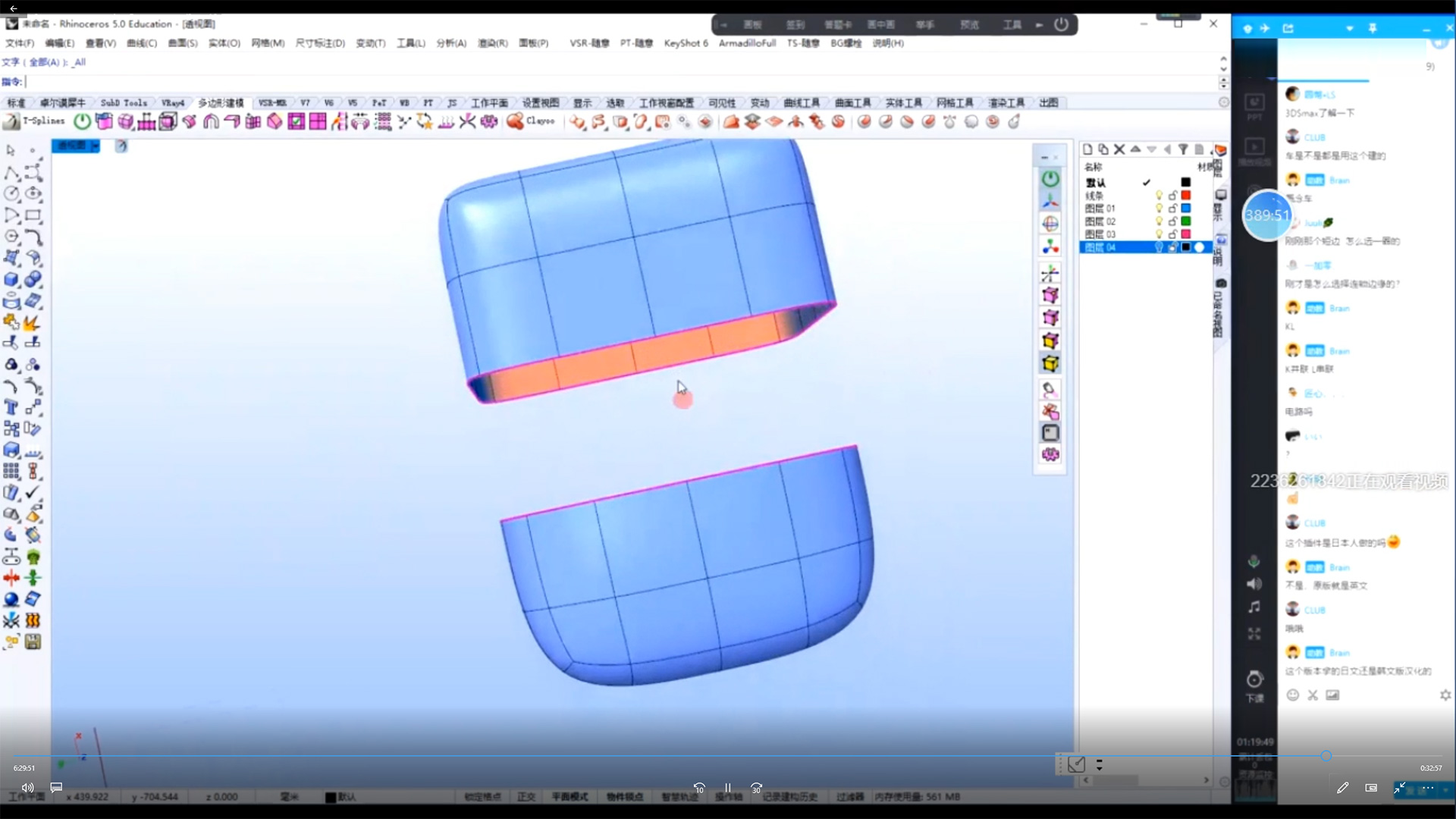Toggle visibility bulb of 图层 03
This screenshot has height=819, width=1456.
[x=1159, y=234]
